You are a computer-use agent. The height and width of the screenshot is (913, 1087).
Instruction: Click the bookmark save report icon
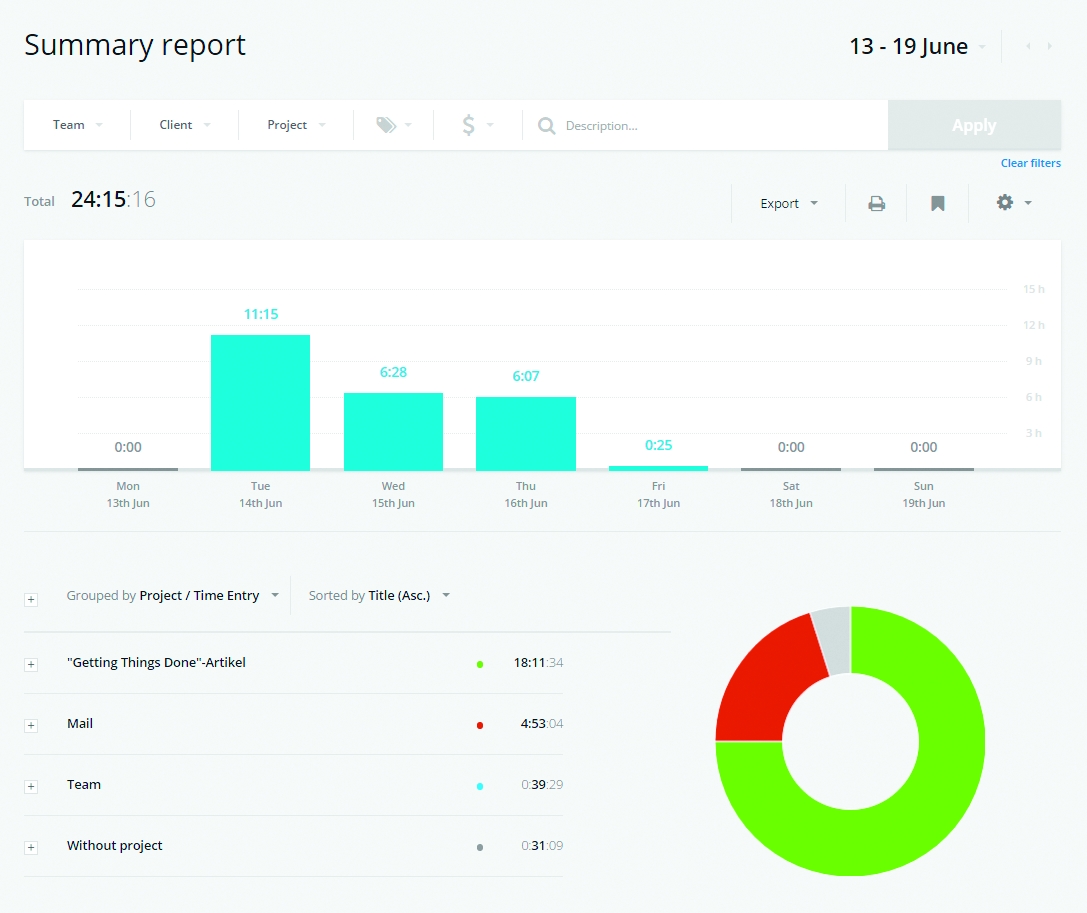click(x=937, y=203)
